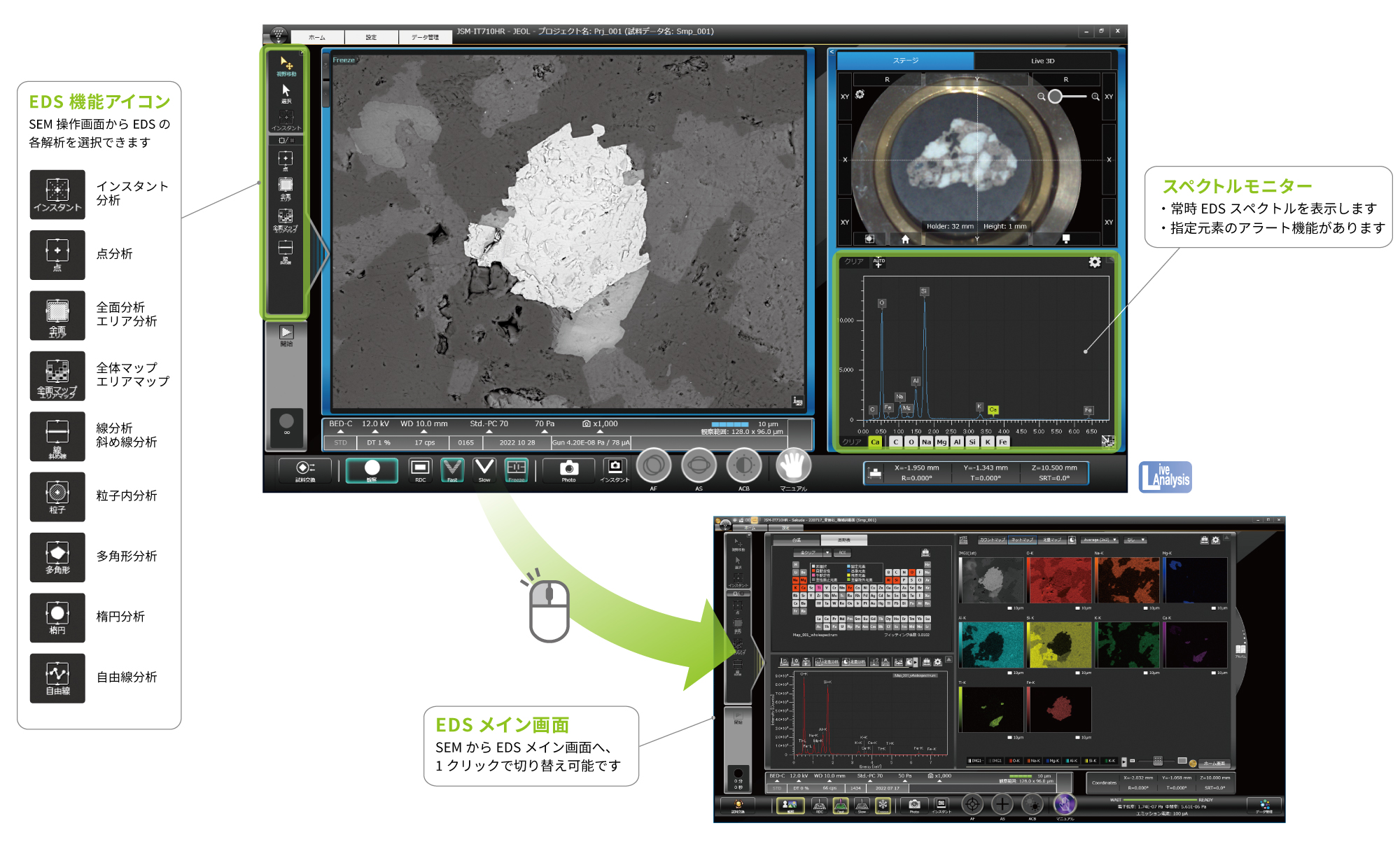
Task: Expand the kV accelerating voltage arrow
Action: coord(375,432)
